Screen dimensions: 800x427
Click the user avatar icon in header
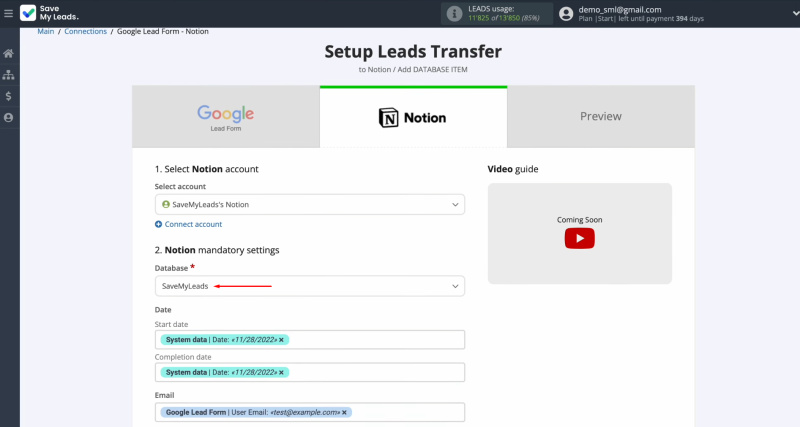567,14
